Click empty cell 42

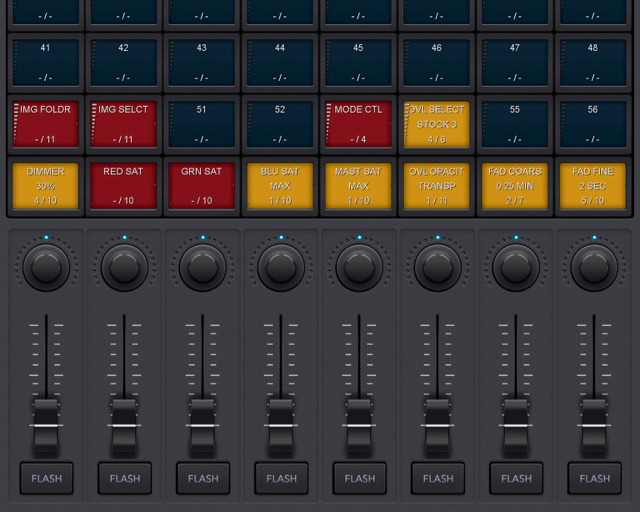124,62
